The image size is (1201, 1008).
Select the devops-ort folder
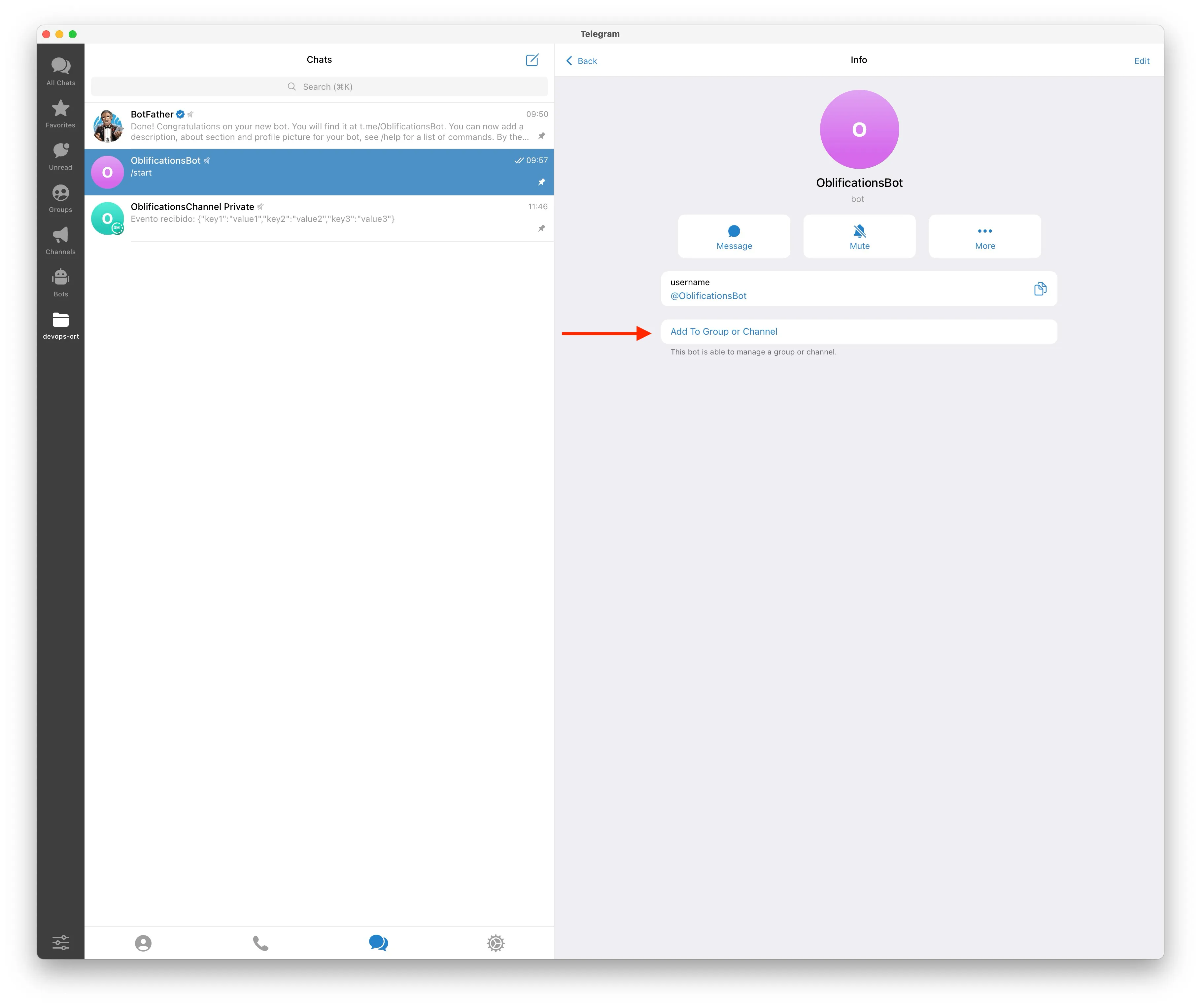click(61, 325)
